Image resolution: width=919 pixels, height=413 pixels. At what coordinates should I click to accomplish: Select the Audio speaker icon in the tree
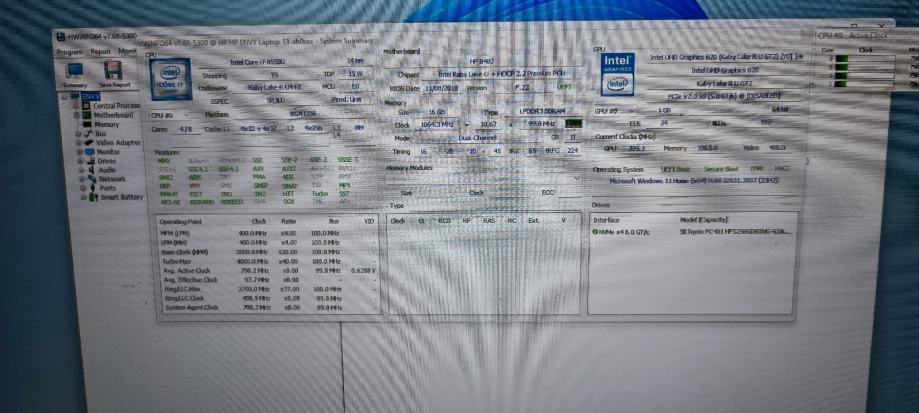(x=91, y=170)
